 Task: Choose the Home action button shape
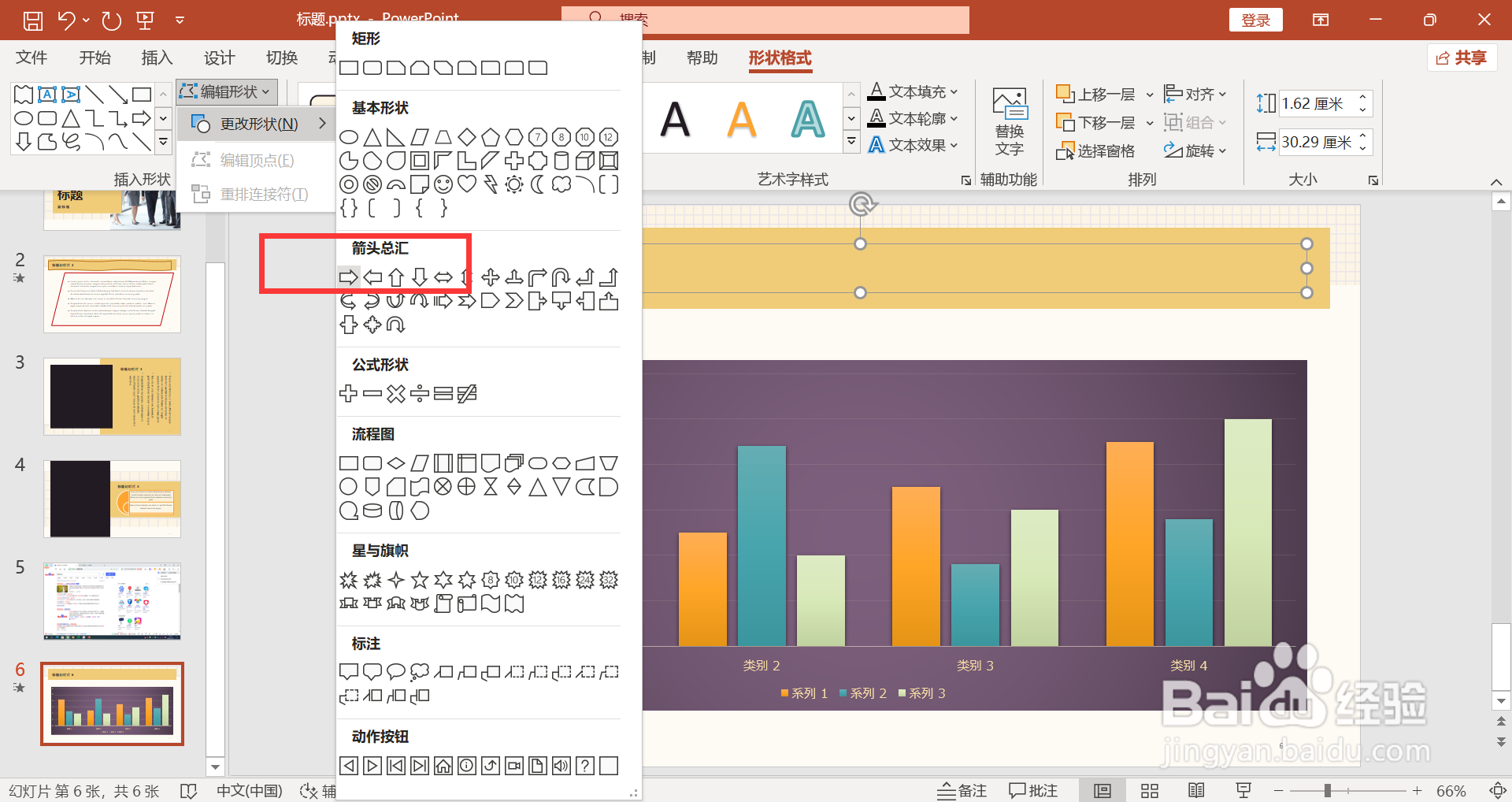443,766
